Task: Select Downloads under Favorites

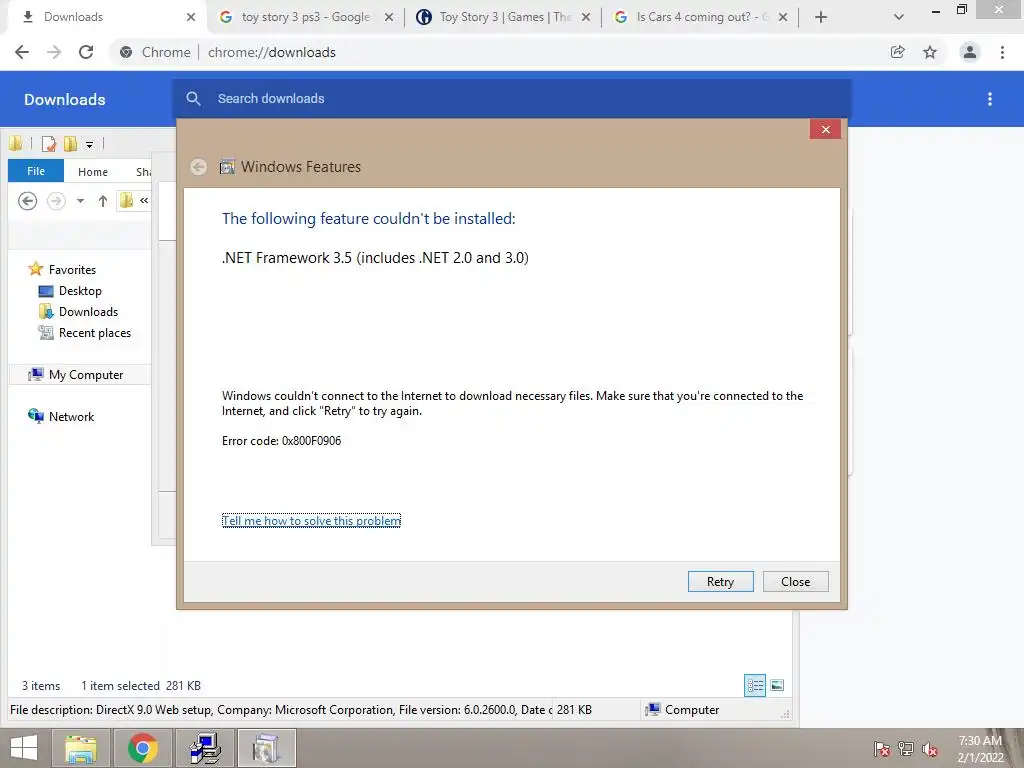Action: pos(88,312)
